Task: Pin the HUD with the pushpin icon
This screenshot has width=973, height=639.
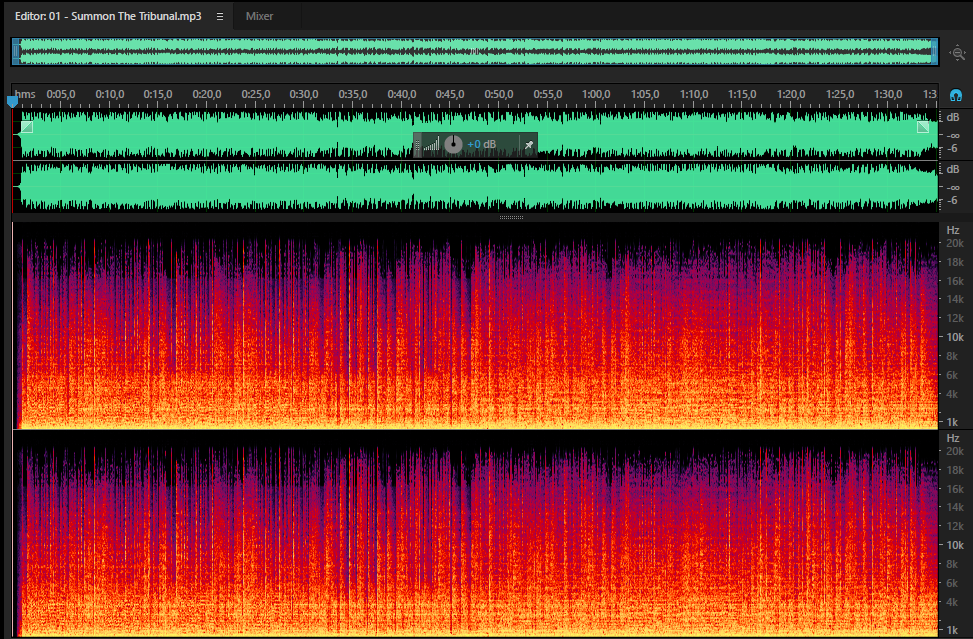Action: point(529,145)
